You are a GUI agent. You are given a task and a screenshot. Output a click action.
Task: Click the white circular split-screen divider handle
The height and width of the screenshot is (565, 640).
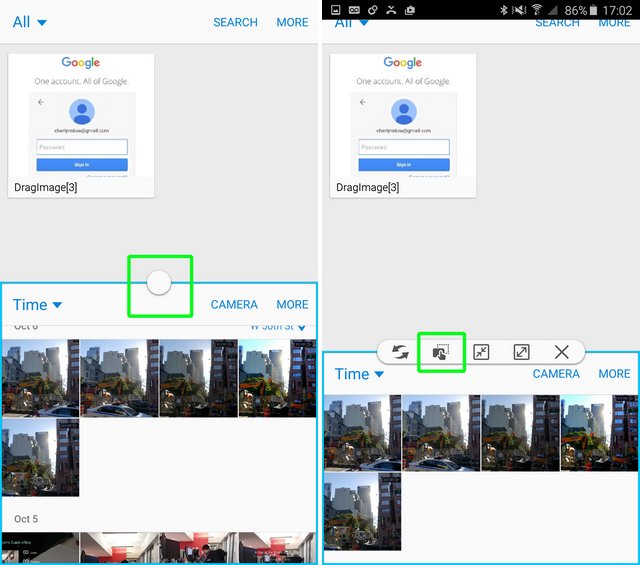(x=159, y=284)
